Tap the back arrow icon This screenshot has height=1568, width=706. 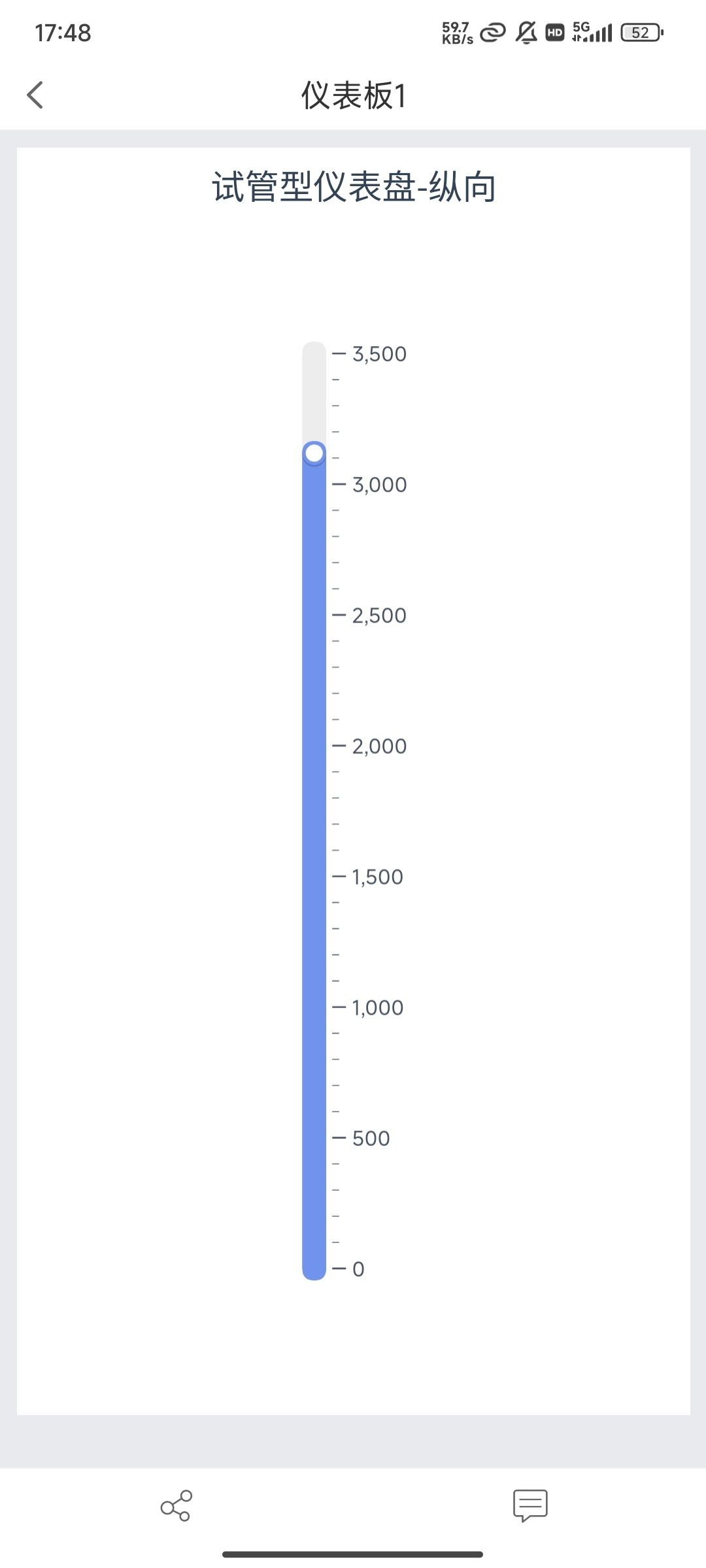click(x=36, y=95)
